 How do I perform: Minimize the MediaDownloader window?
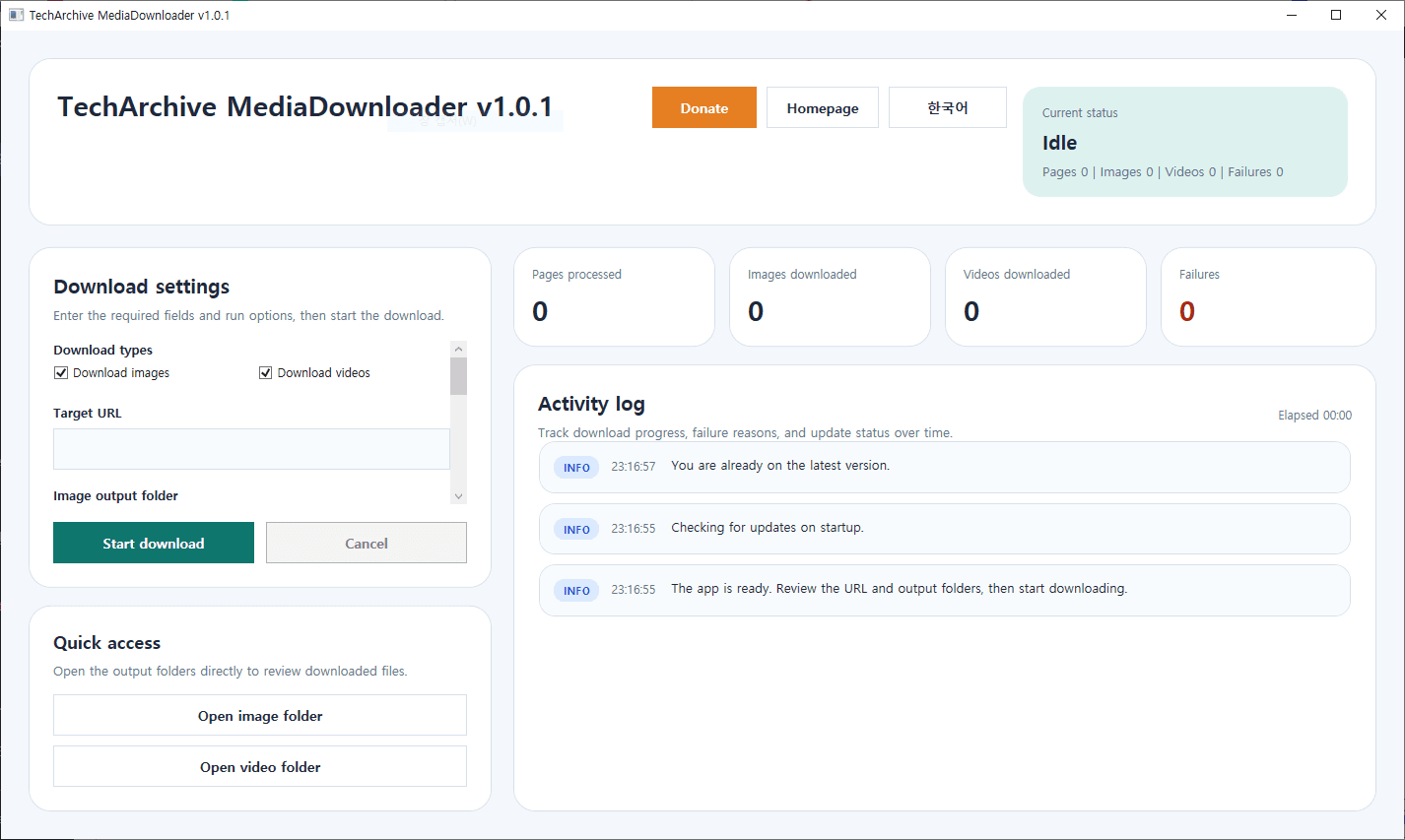[x=1292, y=15]
